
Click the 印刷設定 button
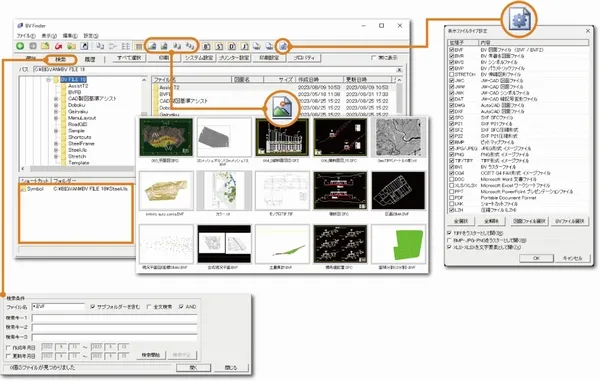tap(269, 58)
